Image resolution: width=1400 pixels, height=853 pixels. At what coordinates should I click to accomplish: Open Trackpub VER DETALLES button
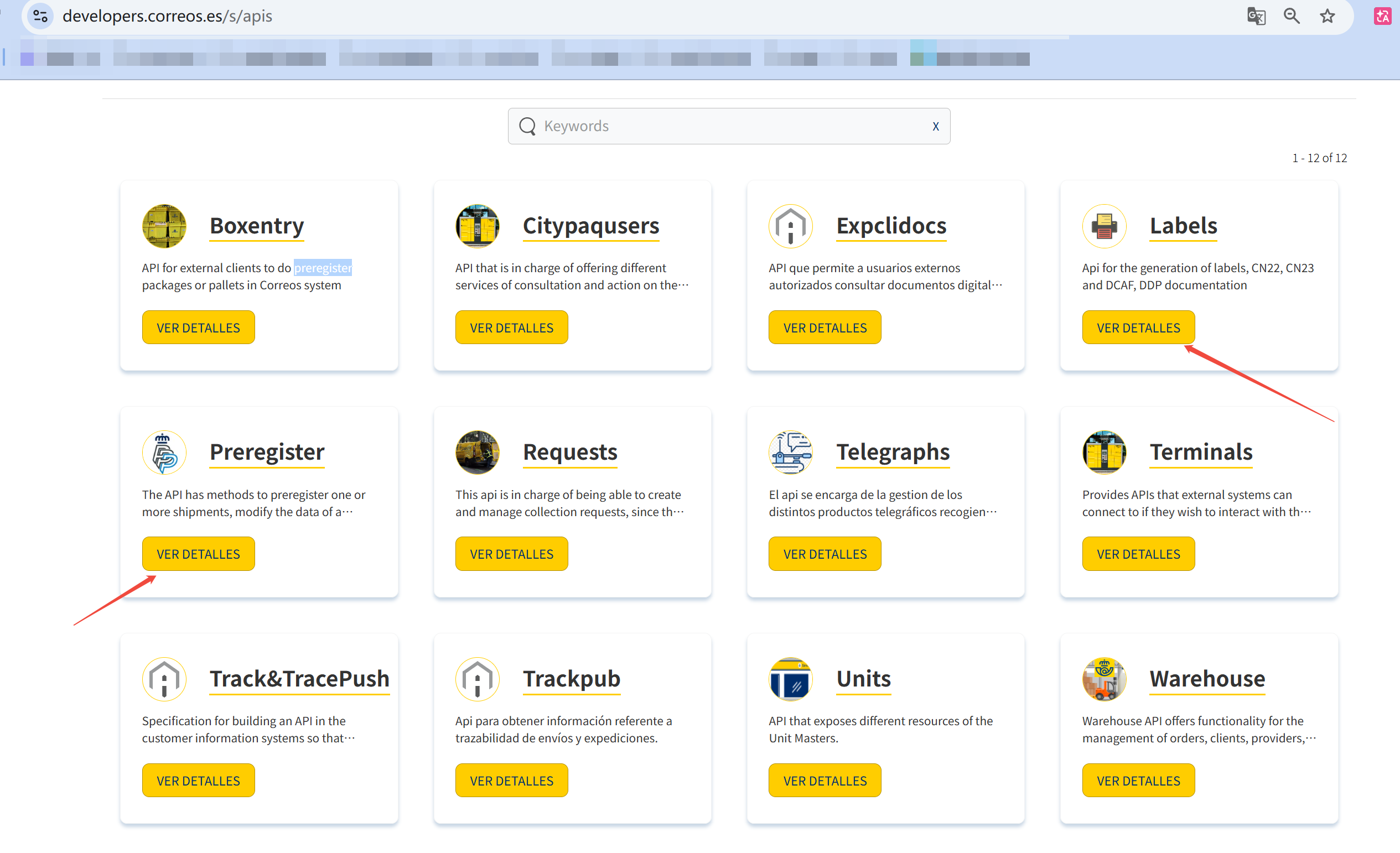click(x=511, y=781)
